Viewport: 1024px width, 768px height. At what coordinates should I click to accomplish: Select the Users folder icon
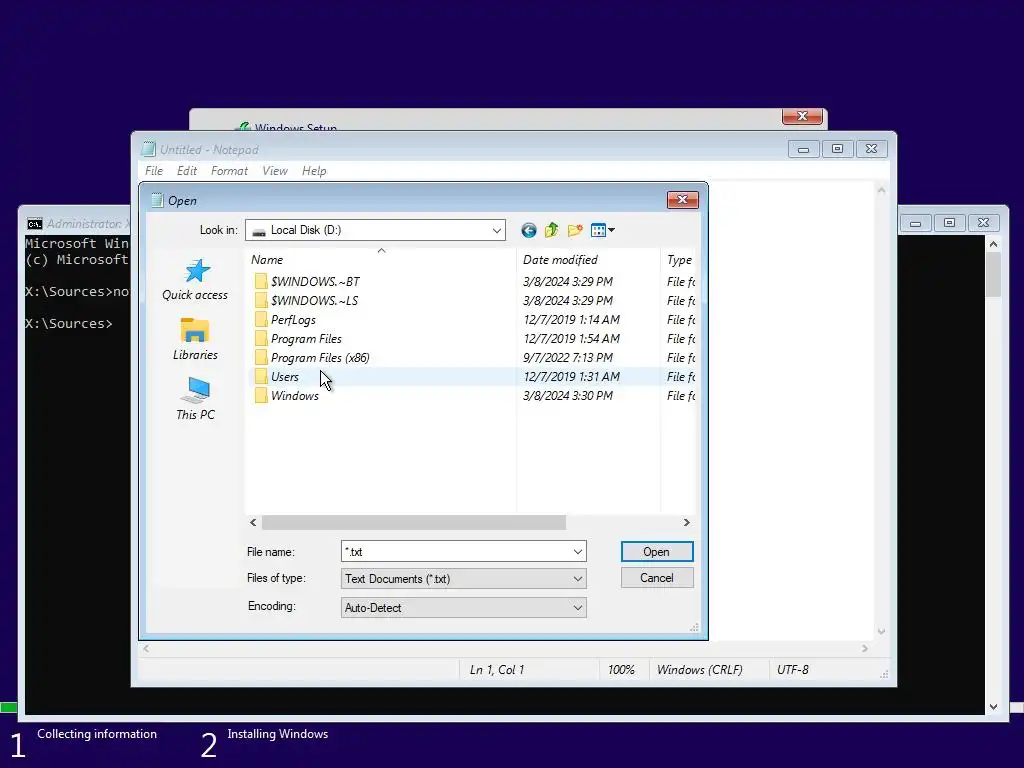click(x=261, y=376)
